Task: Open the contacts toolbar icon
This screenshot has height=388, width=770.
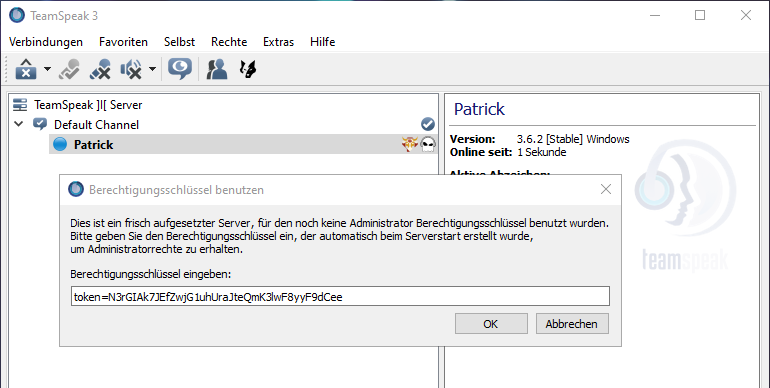Action: click(x=217, y=69)
